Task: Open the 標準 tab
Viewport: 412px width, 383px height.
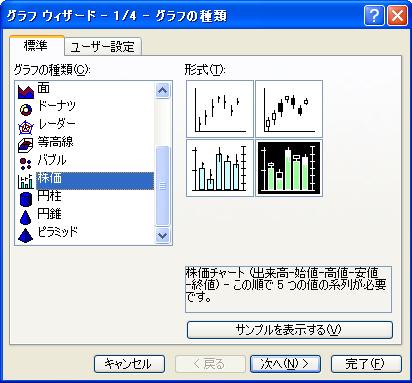Action: coord(36,45)
